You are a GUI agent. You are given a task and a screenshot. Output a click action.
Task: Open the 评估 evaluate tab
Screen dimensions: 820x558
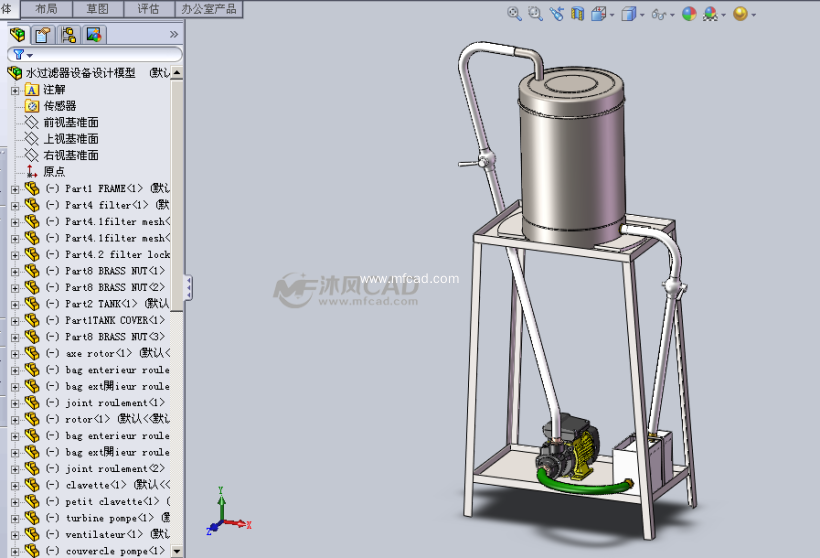pos(147,8)
